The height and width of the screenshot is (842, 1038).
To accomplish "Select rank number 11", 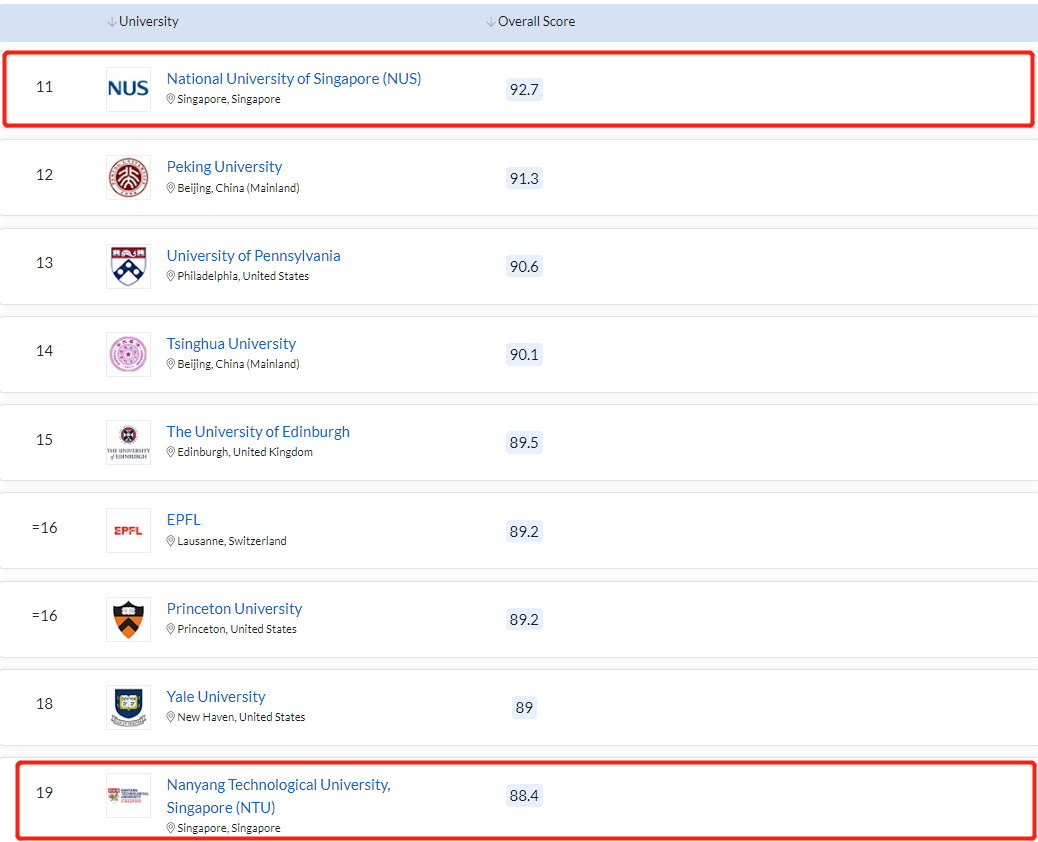I will coord(44,87).
